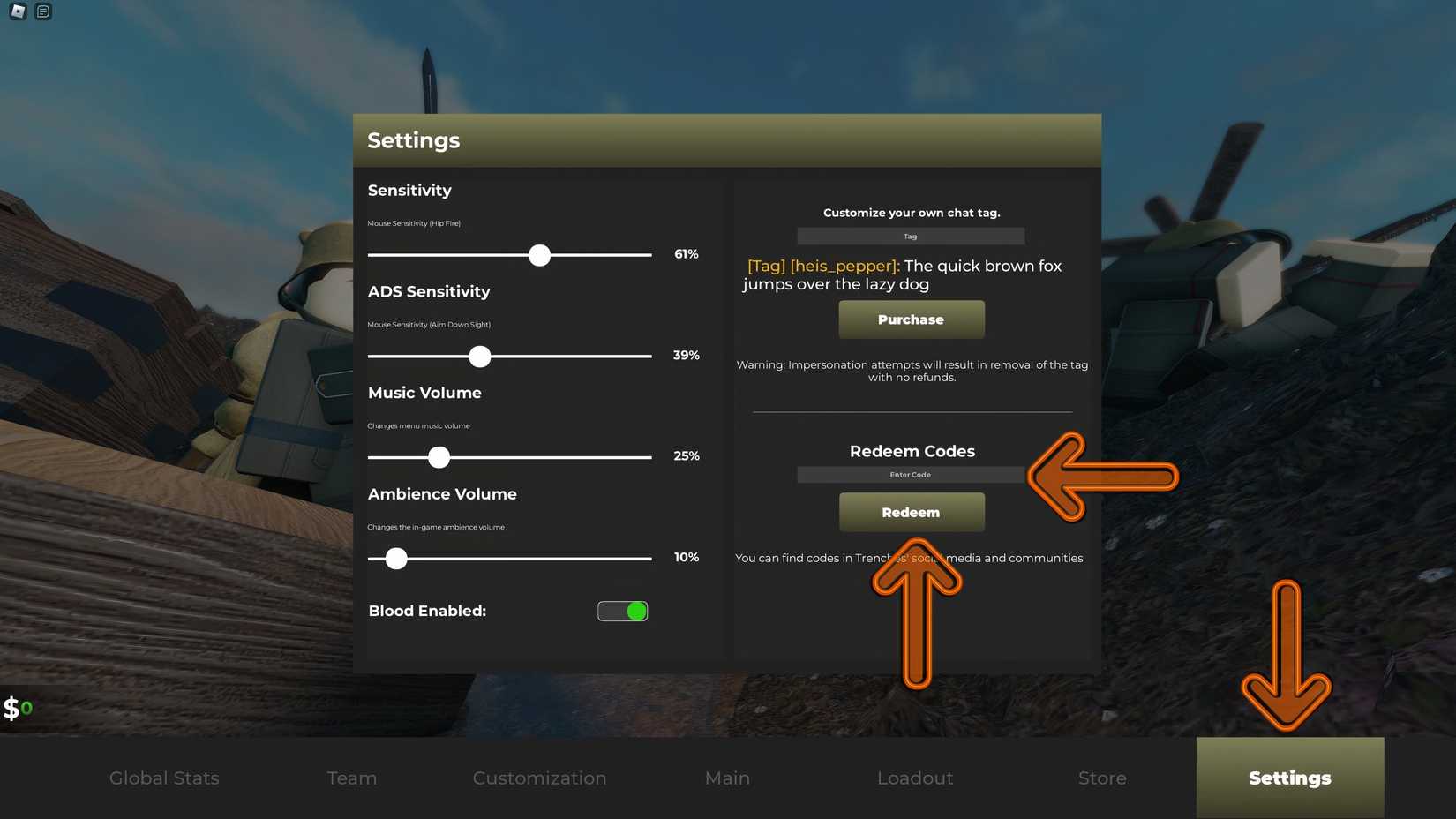
Task: Select the Enter Code input field
Action: [910, 475]
